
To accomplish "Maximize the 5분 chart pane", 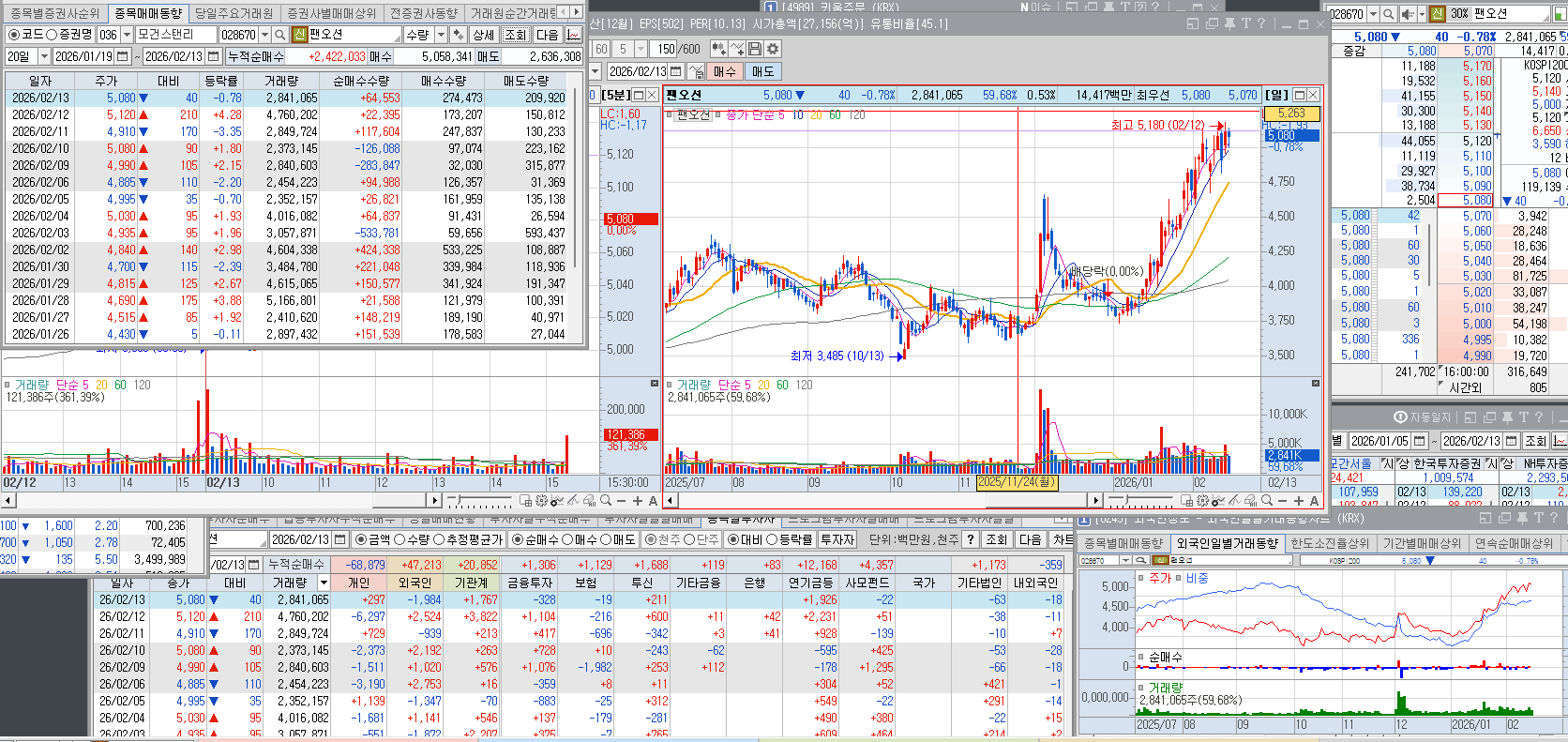I will [x=639, y=95].
